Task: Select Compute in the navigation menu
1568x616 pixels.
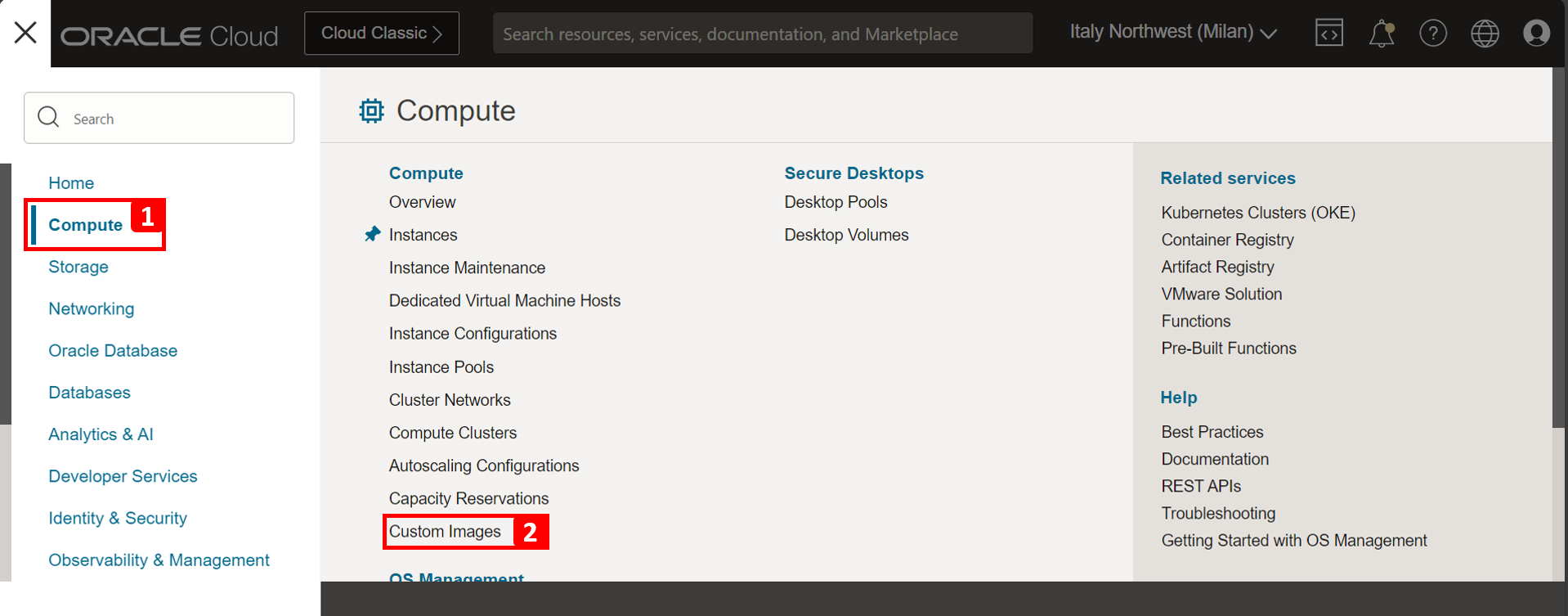Action: pyautogui.click(x=85, y=225)
